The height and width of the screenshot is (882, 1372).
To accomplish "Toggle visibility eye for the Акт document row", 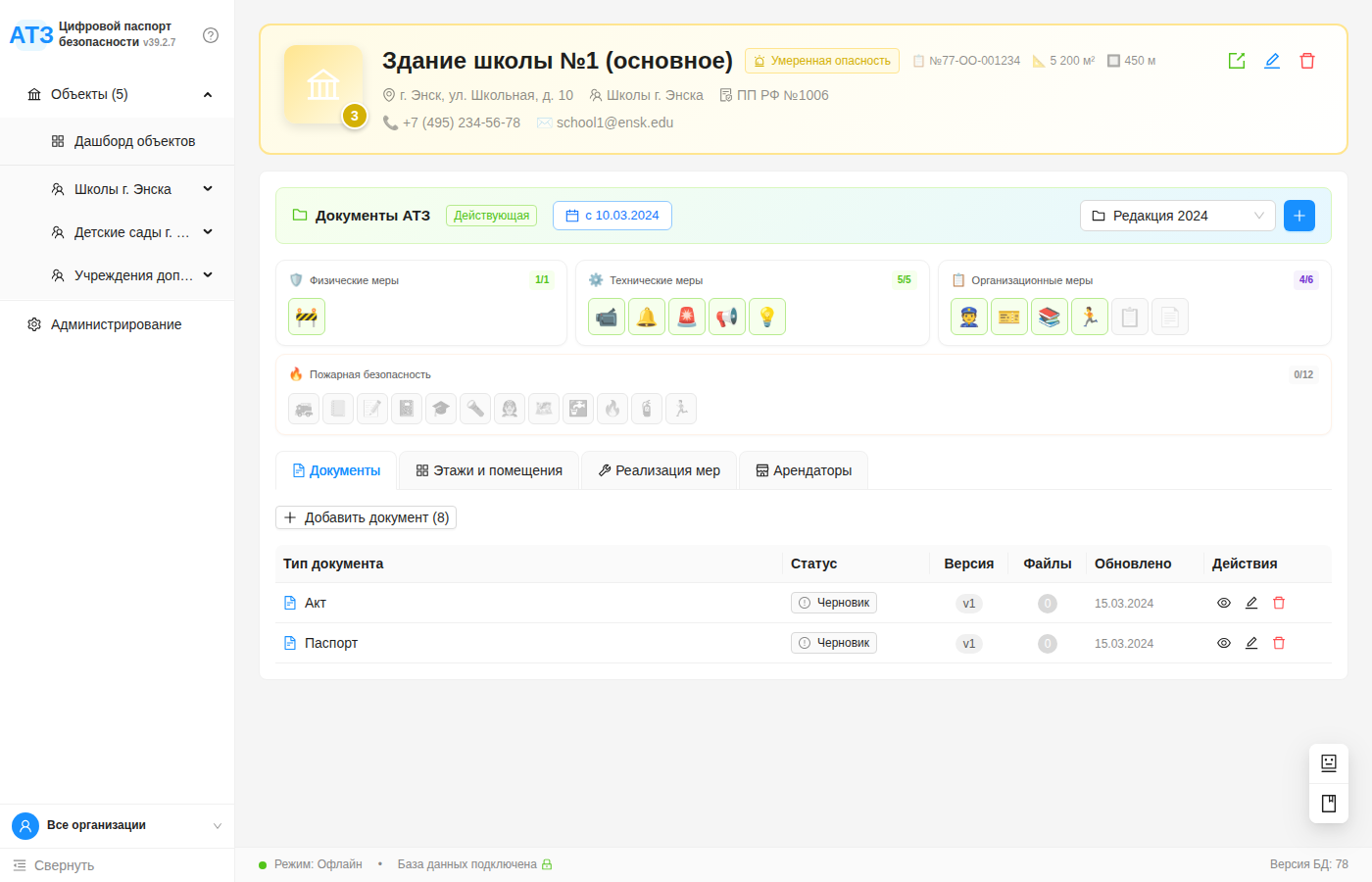I will tap(1223, 603).
